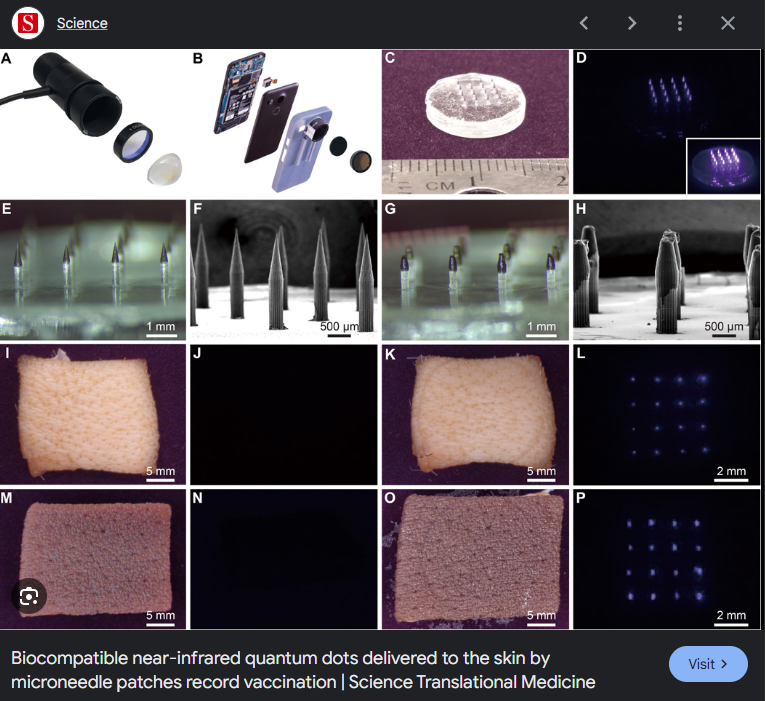Click the Visit button
765x701 pixels.
pyautogui.click(x=708, y=664)
